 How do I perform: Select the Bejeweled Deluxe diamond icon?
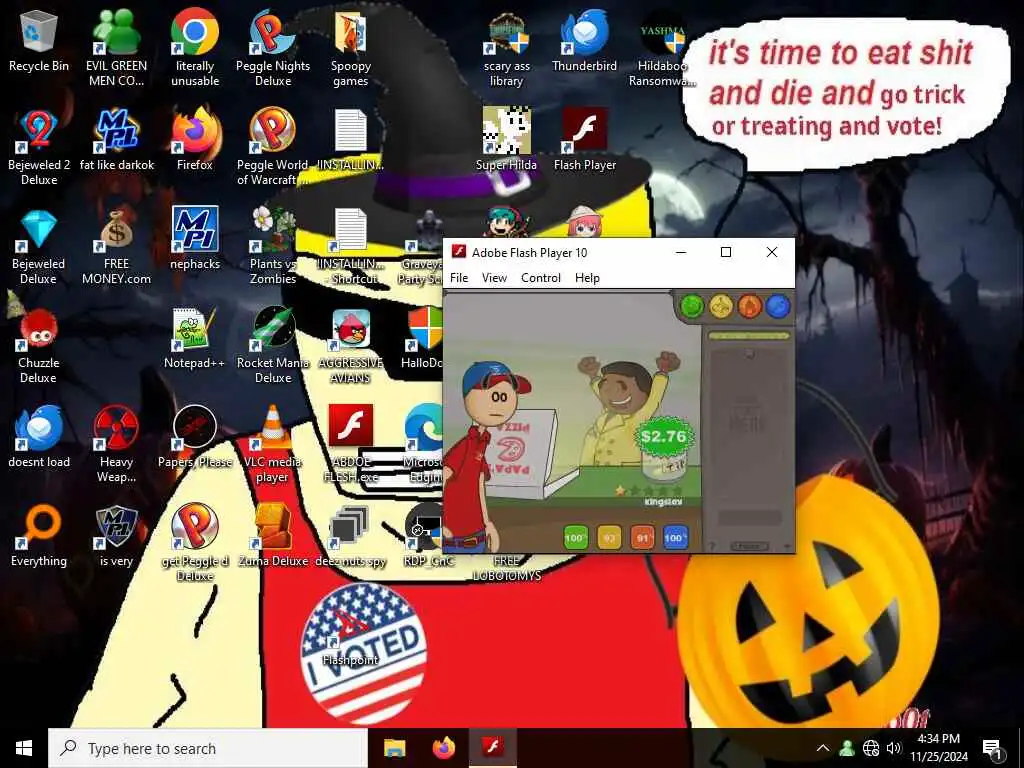39,246
